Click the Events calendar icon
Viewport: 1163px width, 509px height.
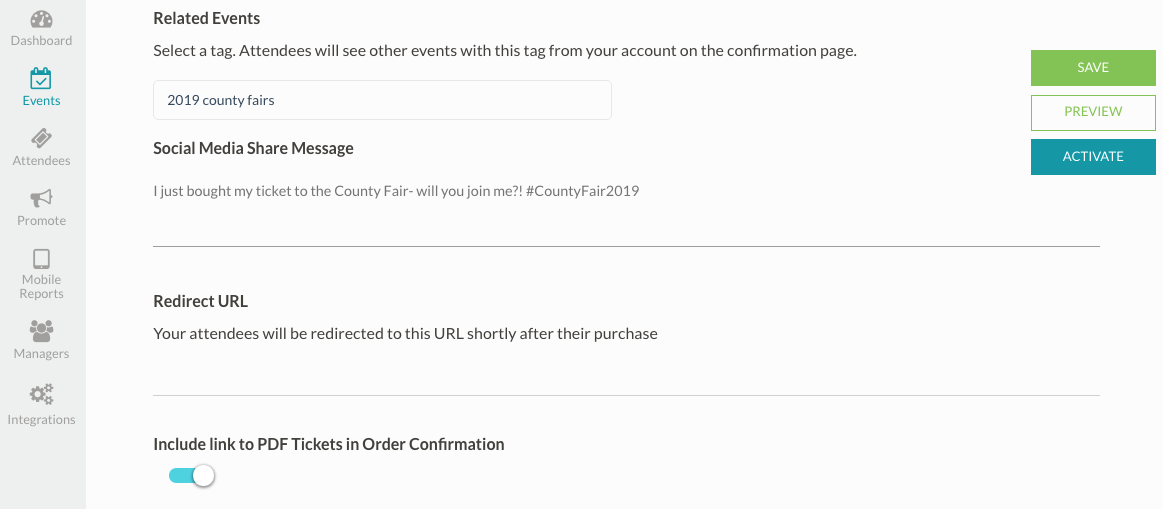pyautogui.click(x=41, y=78)
